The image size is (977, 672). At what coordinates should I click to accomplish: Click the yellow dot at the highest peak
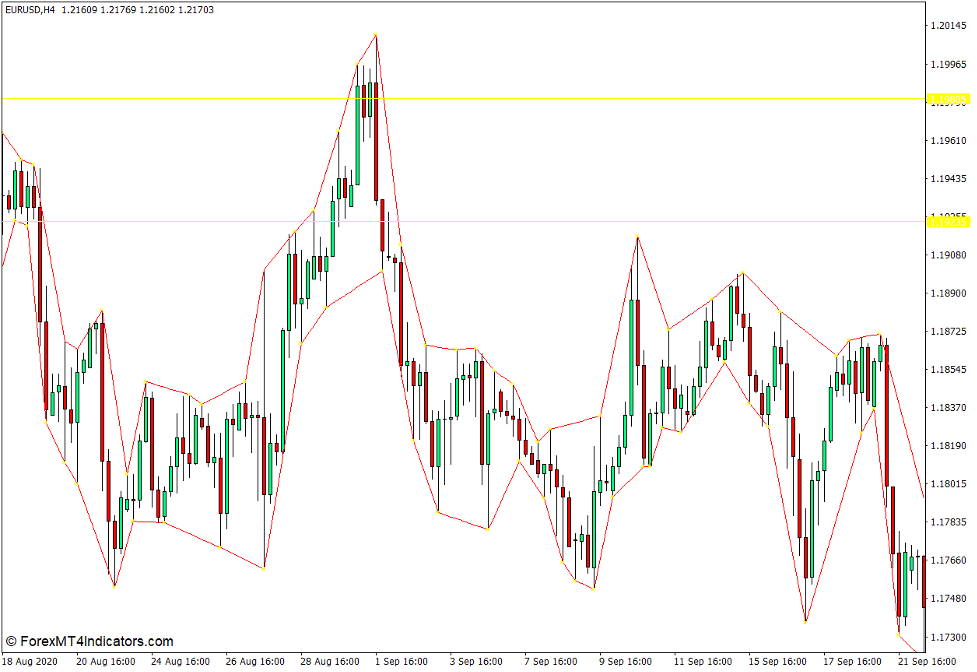tap(376, 35)
